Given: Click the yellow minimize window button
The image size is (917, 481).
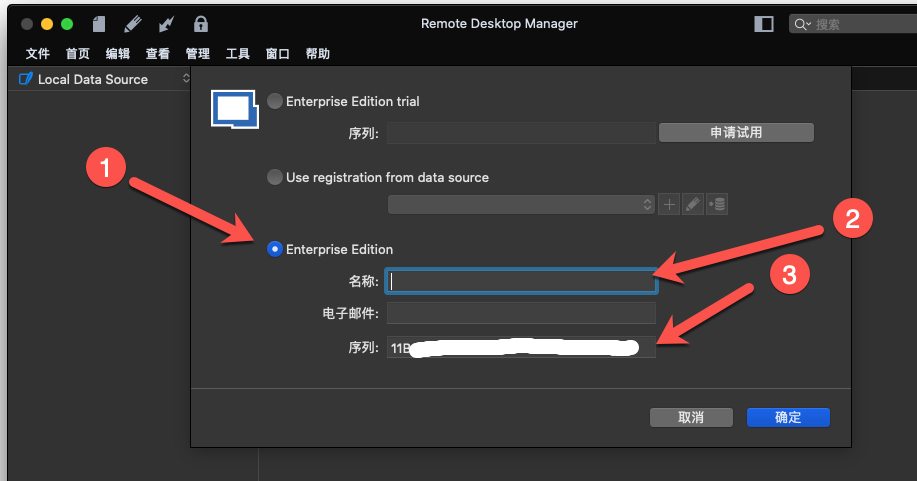Looking at the screenshot, I should click(x=47, y=24).
